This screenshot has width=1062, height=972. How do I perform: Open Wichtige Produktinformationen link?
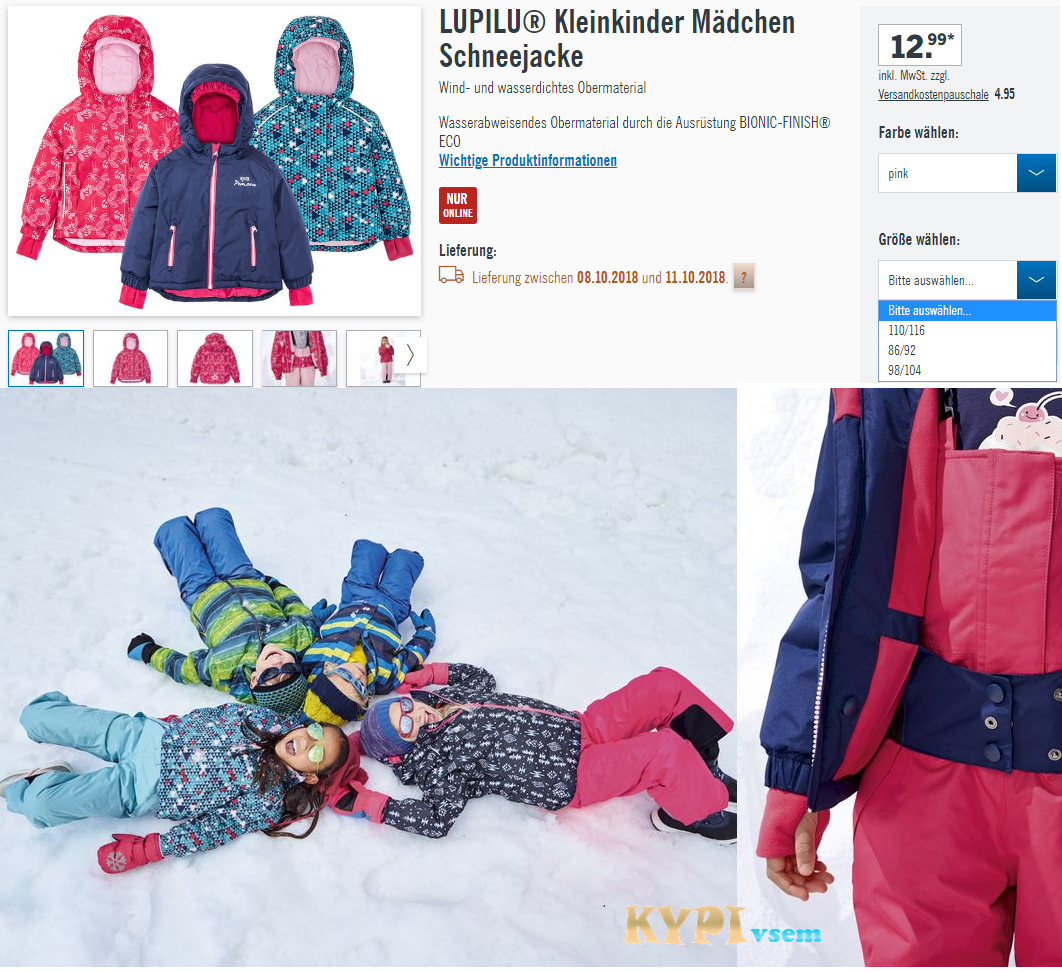[x=528, y=161]
